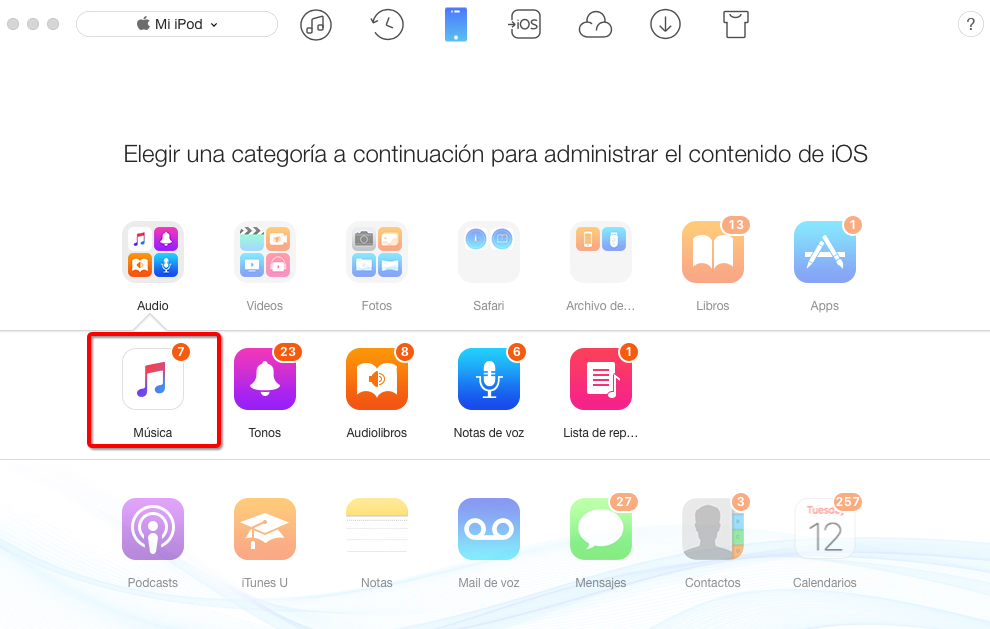Open the move to iOS icon
Viewport: 990px width, 629px height.
525,25
